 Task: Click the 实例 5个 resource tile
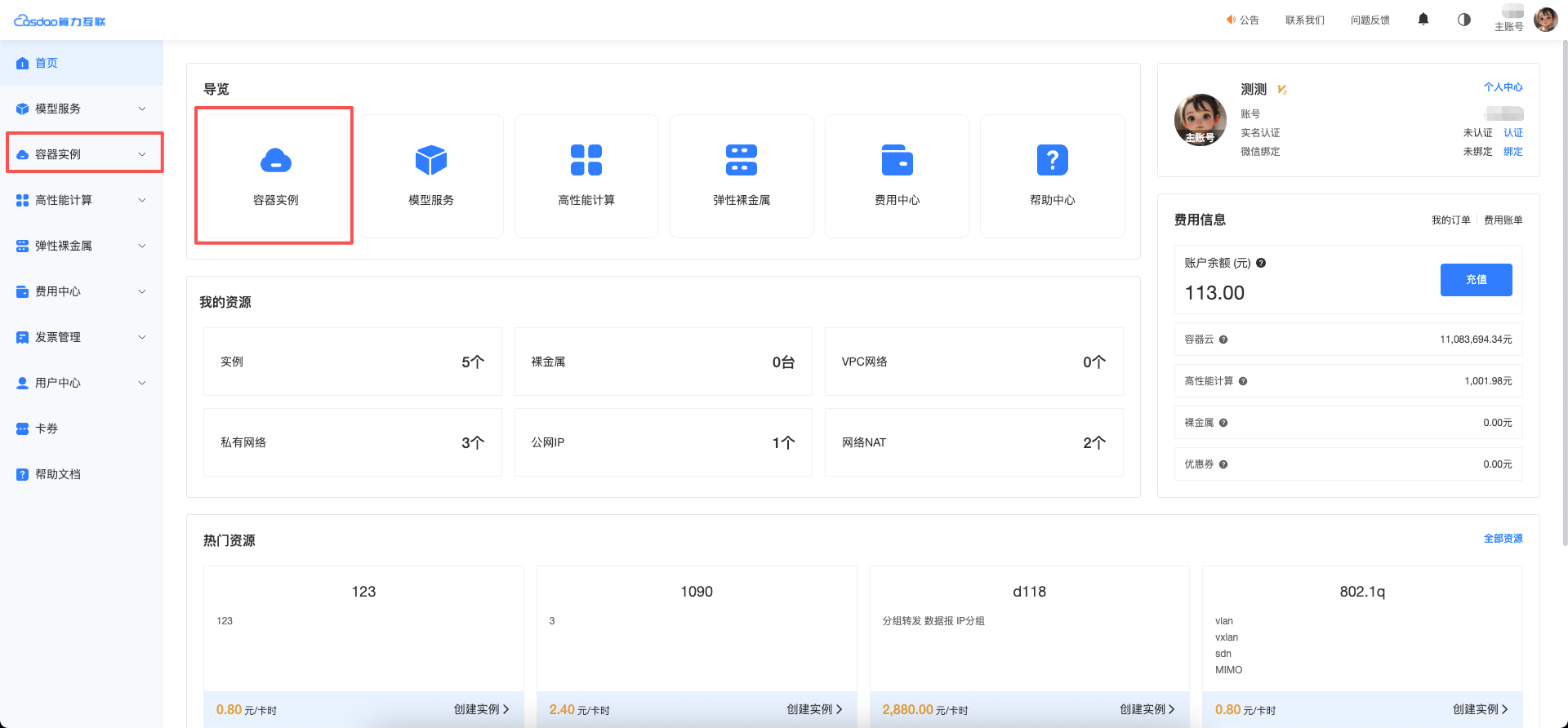tap(353, 362)
